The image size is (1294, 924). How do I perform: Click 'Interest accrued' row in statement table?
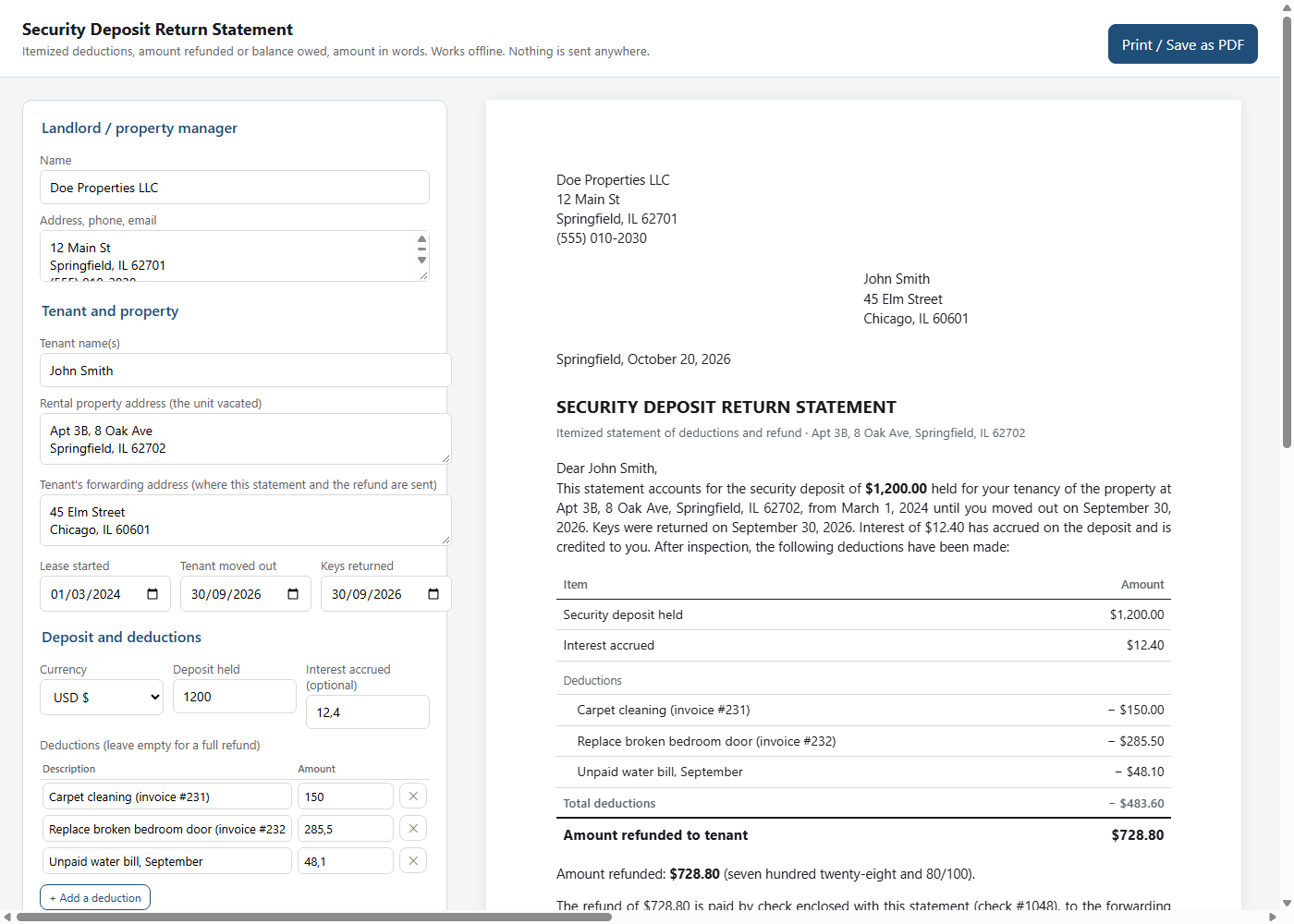pos(863,646)
